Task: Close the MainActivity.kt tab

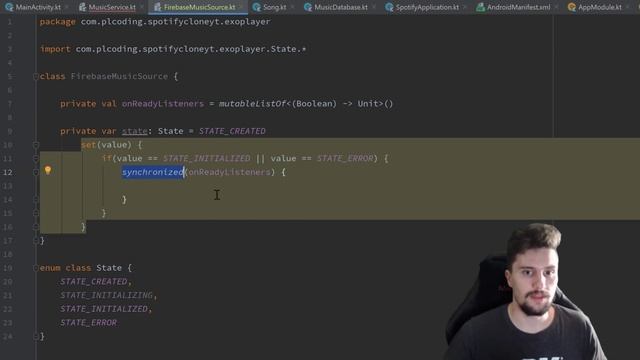Action: 67,7
